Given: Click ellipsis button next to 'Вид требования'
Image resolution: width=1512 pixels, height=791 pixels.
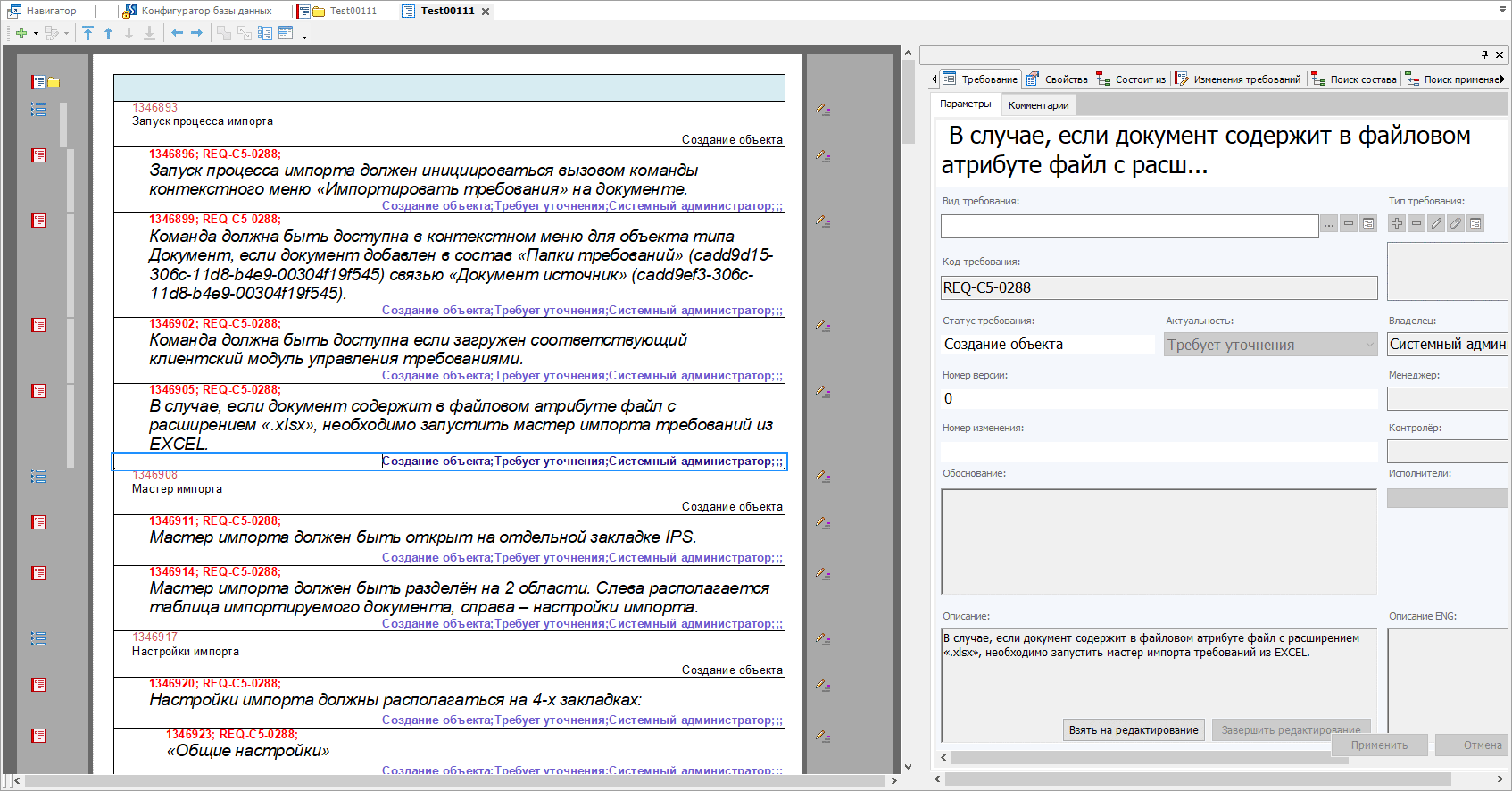Looking at the screenshot, I should click(1329, 224).
